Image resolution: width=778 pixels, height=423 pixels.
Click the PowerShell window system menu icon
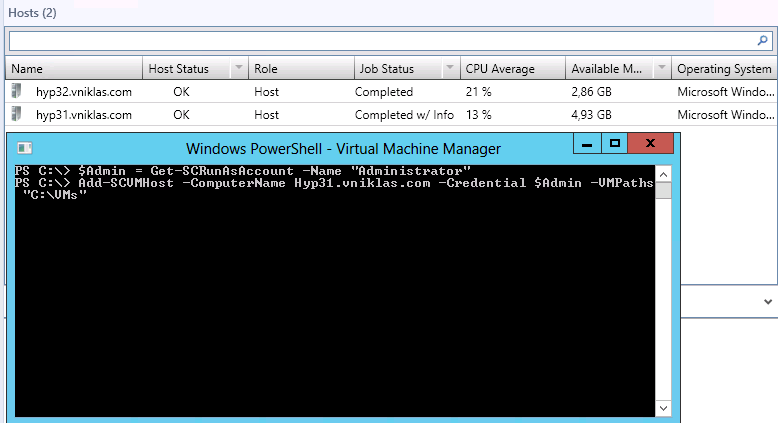tap(24, 148)
